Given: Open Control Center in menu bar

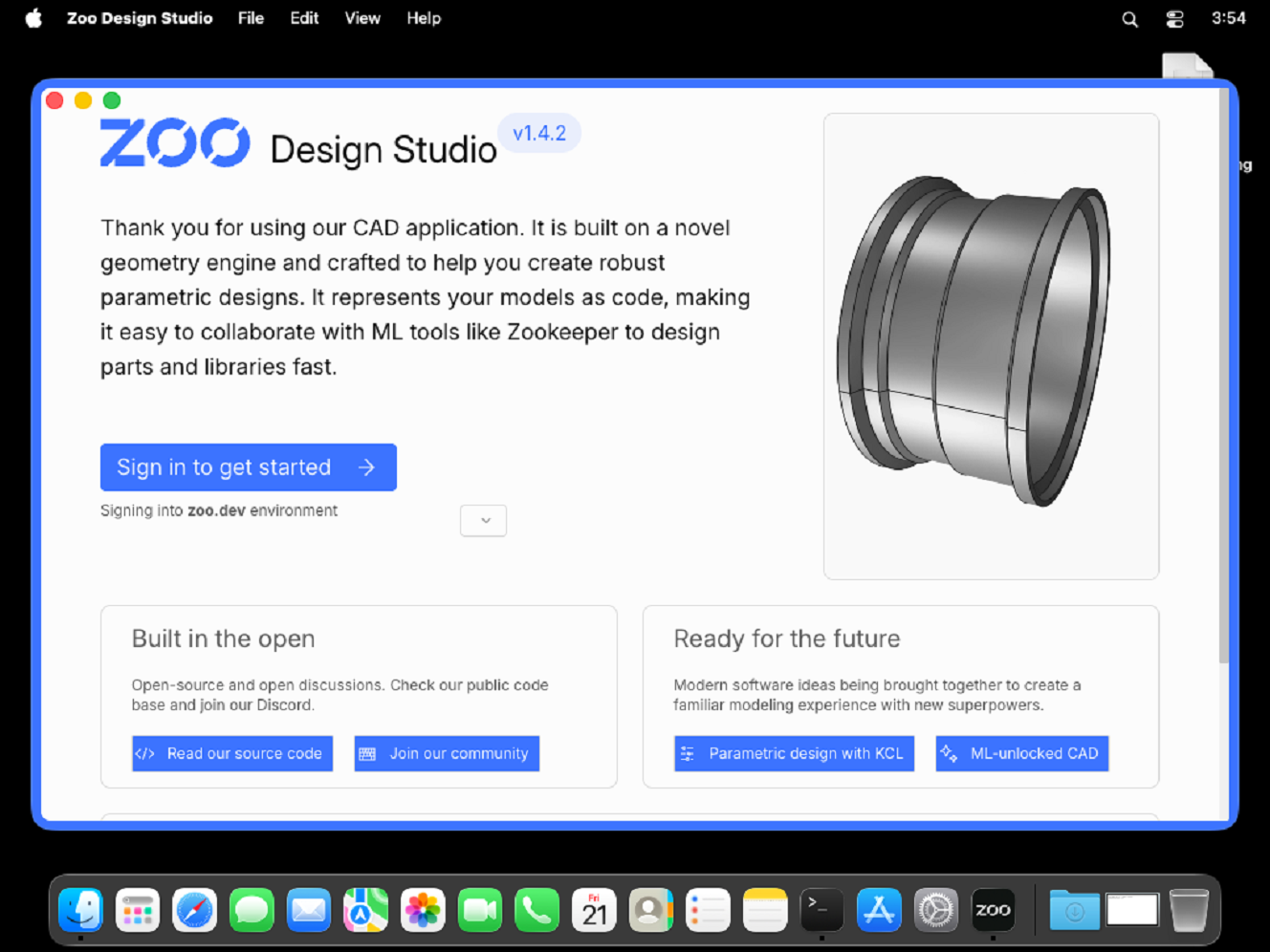Looking at the screenshot, I should tap(1174, 19).
